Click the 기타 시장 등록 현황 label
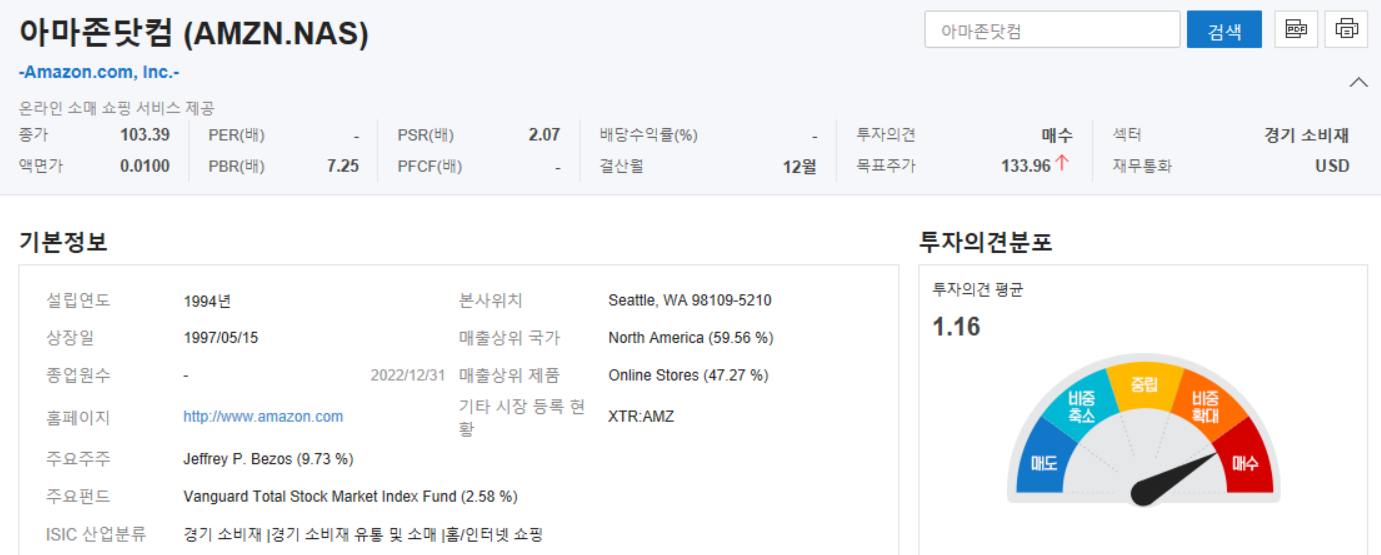The image size is (1381, 555). tap(522, 417)
